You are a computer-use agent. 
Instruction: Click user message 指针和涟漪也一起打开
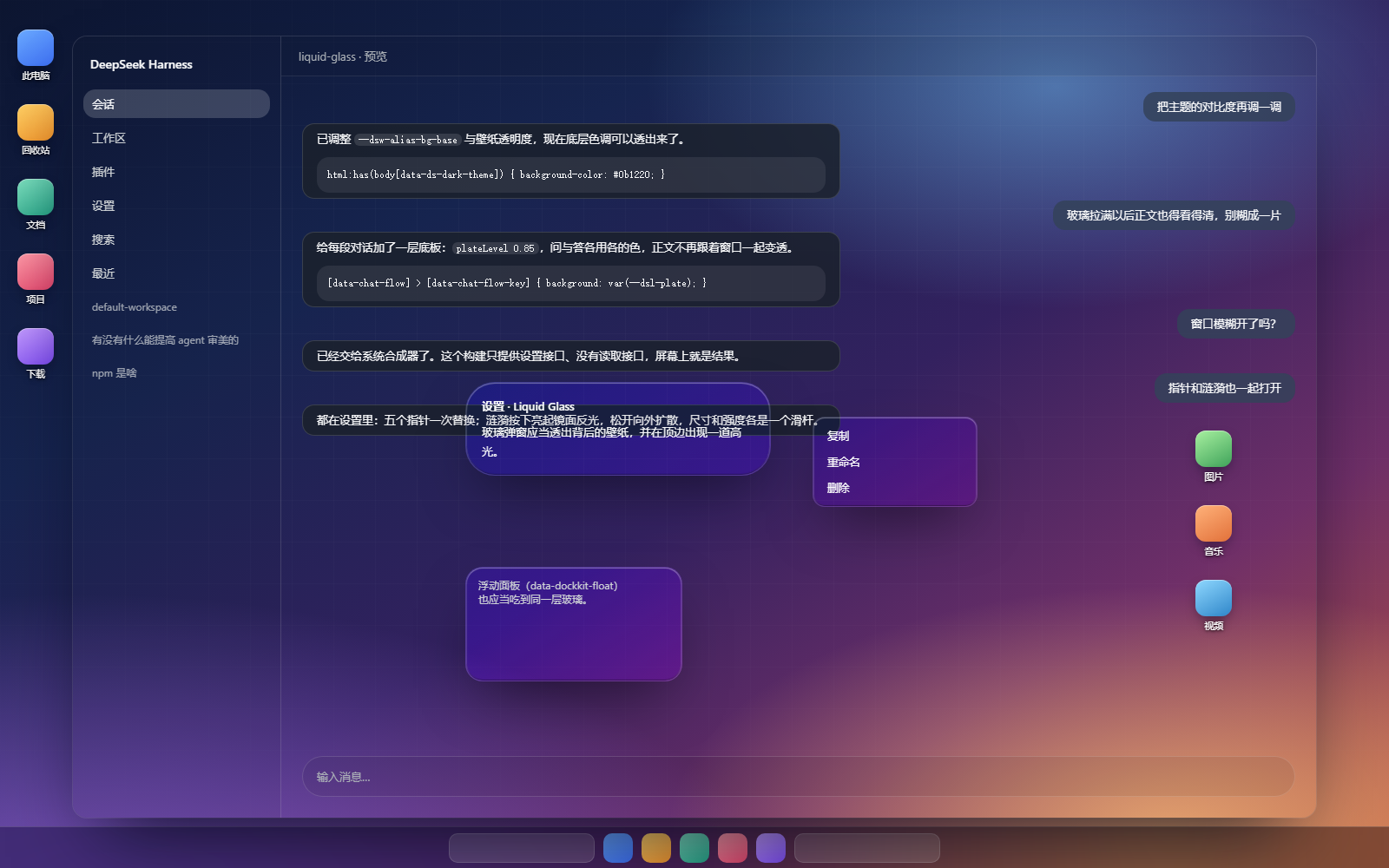(1225, 388)
